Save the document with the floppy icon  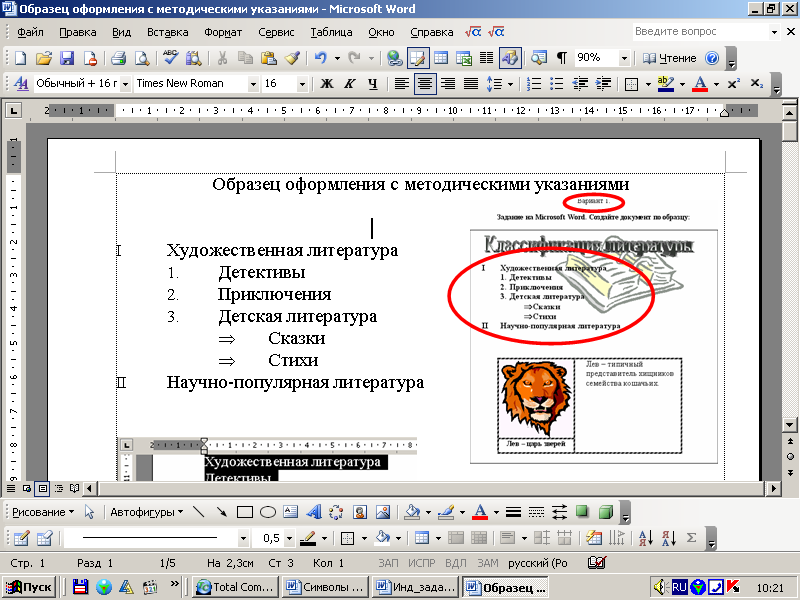point(67,58)
